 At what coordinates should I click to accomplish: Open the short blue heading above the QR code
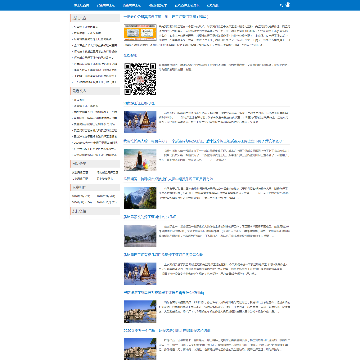130,55
